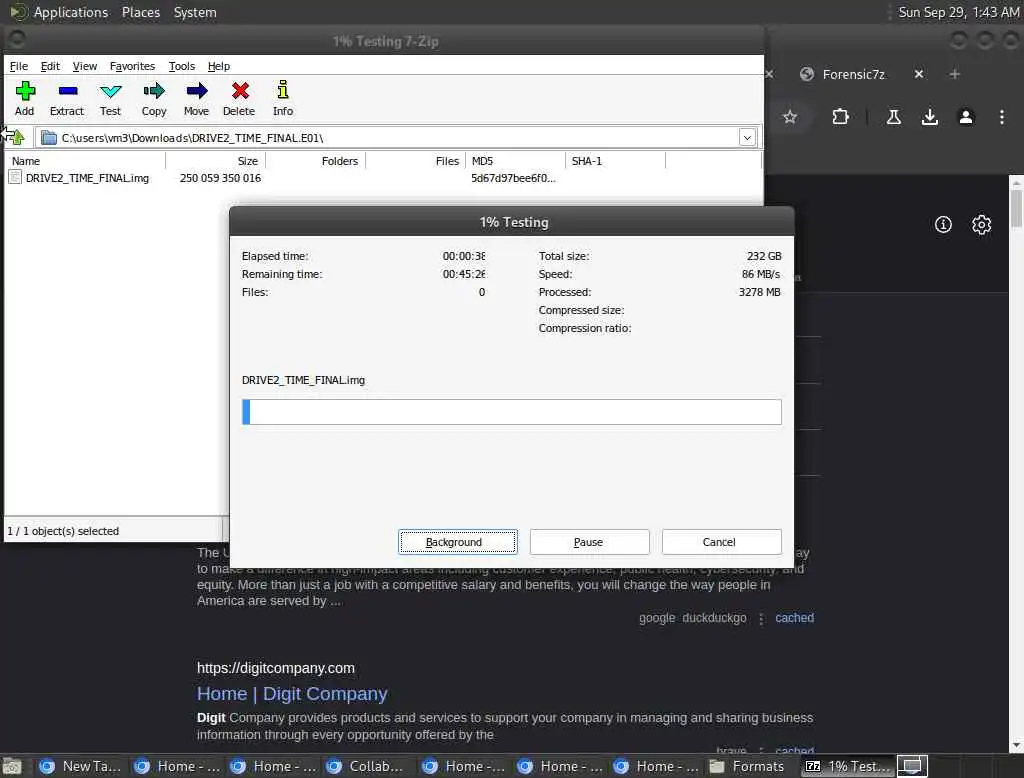
Task: Open the cached link near google duckduckgo
Action: 795,618
